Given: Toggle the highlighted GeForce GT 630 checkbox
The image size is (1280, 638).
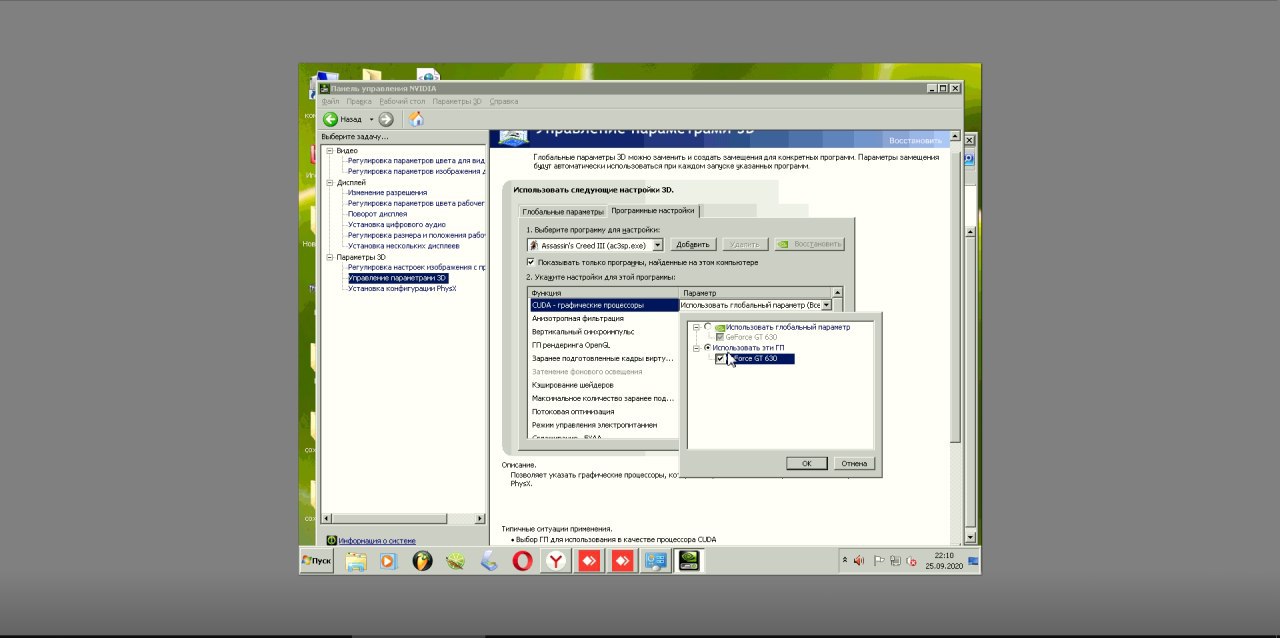Looking at the screenshot, I should [720, 358].
